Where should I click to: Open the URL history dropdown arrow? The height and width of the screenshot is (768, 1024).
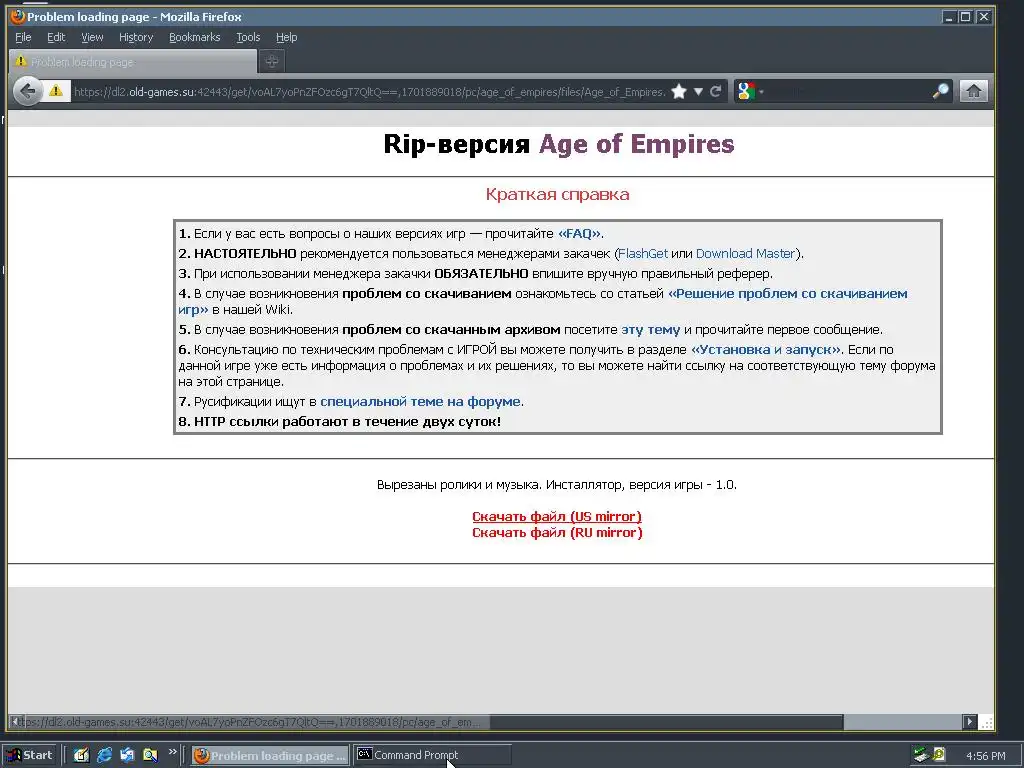(698, 91)
